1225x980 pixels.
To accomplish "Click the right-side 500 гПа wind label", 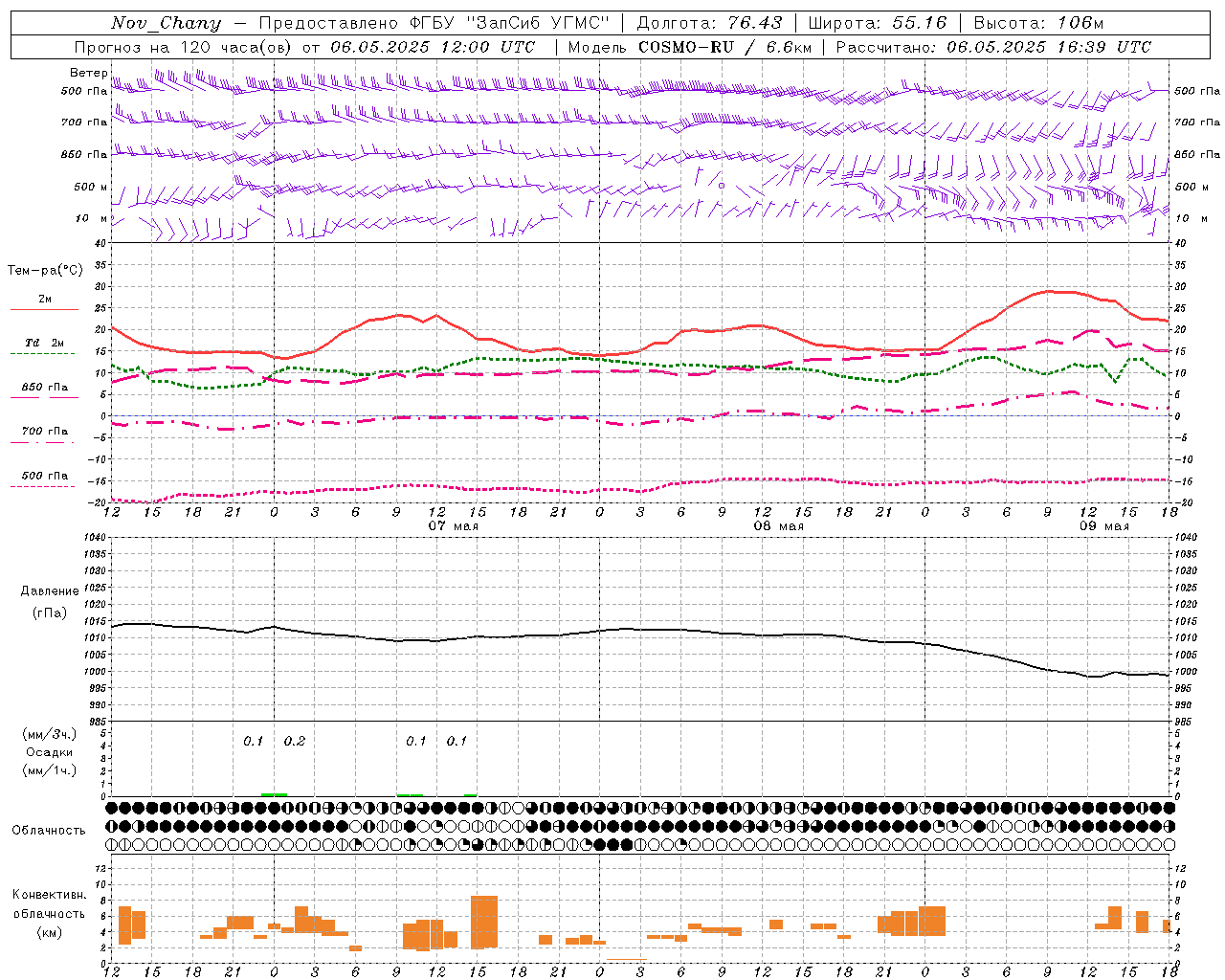I will pos(1197,91).
